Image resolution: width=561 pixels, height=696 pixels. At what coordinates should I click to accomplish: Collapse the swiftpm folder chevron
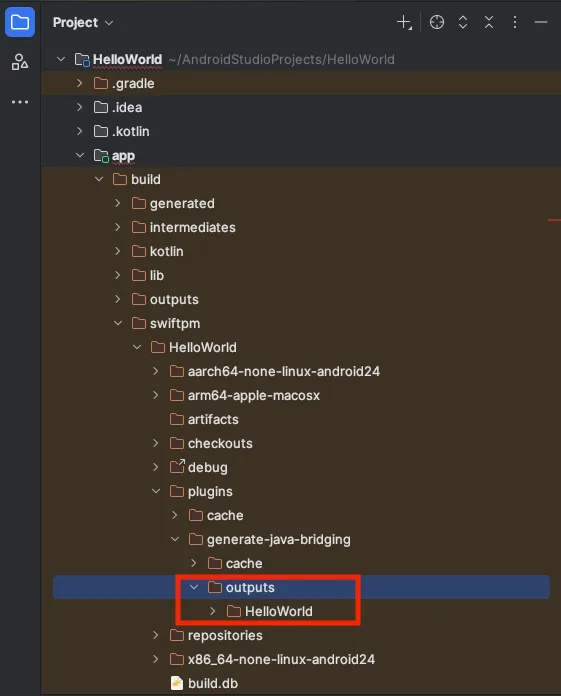(x=118, y=323)
